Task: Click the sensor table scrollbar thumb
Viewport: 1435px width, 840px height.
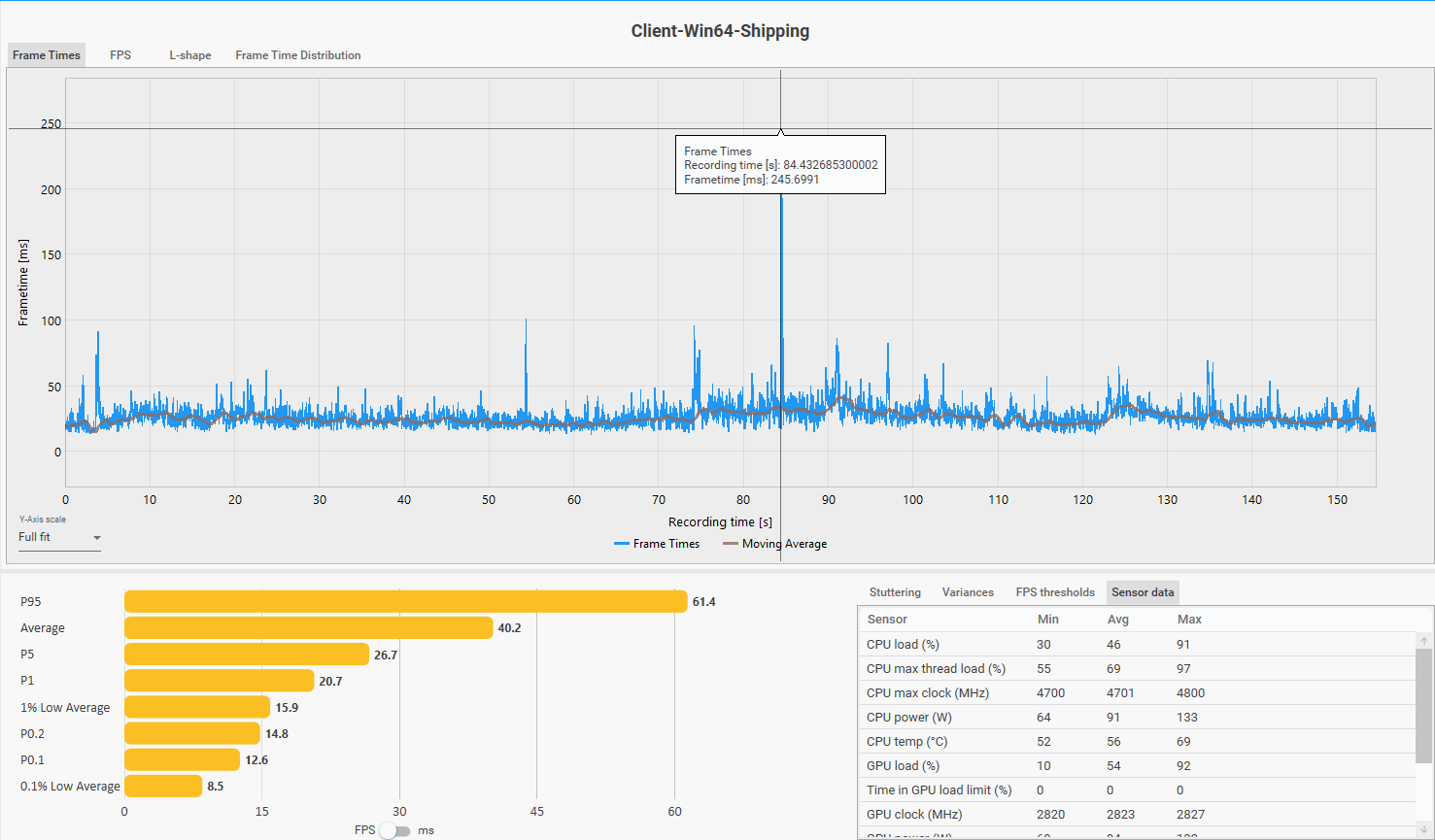Action: coord(1423,704)
